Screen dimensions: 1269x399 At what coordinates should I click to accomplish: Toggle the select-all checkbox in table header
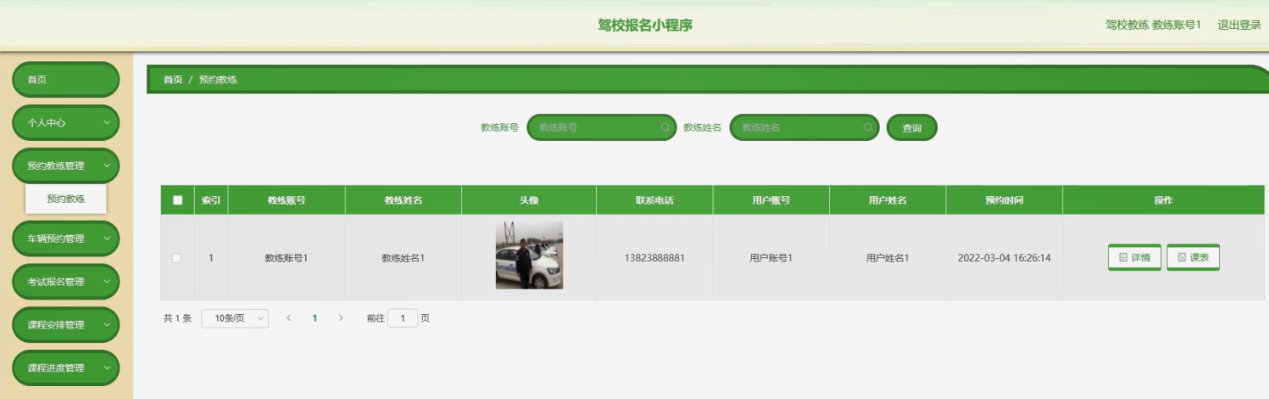(178, 200)
